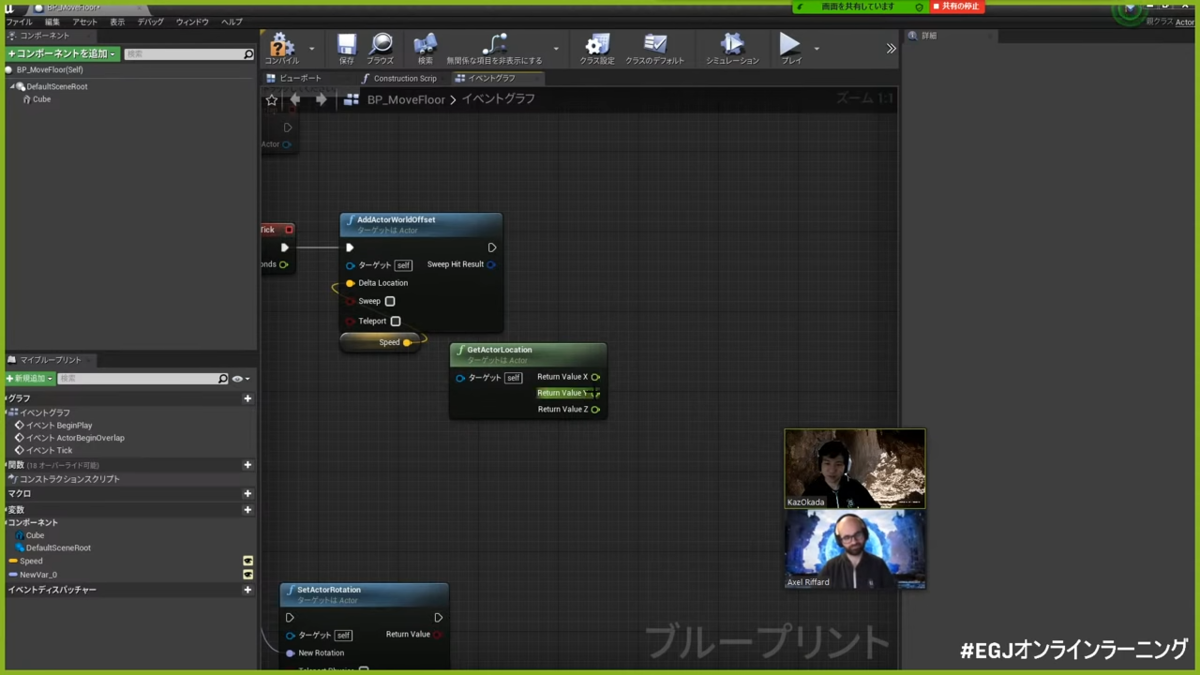Click the red Event Tick delegate pin

288,230
